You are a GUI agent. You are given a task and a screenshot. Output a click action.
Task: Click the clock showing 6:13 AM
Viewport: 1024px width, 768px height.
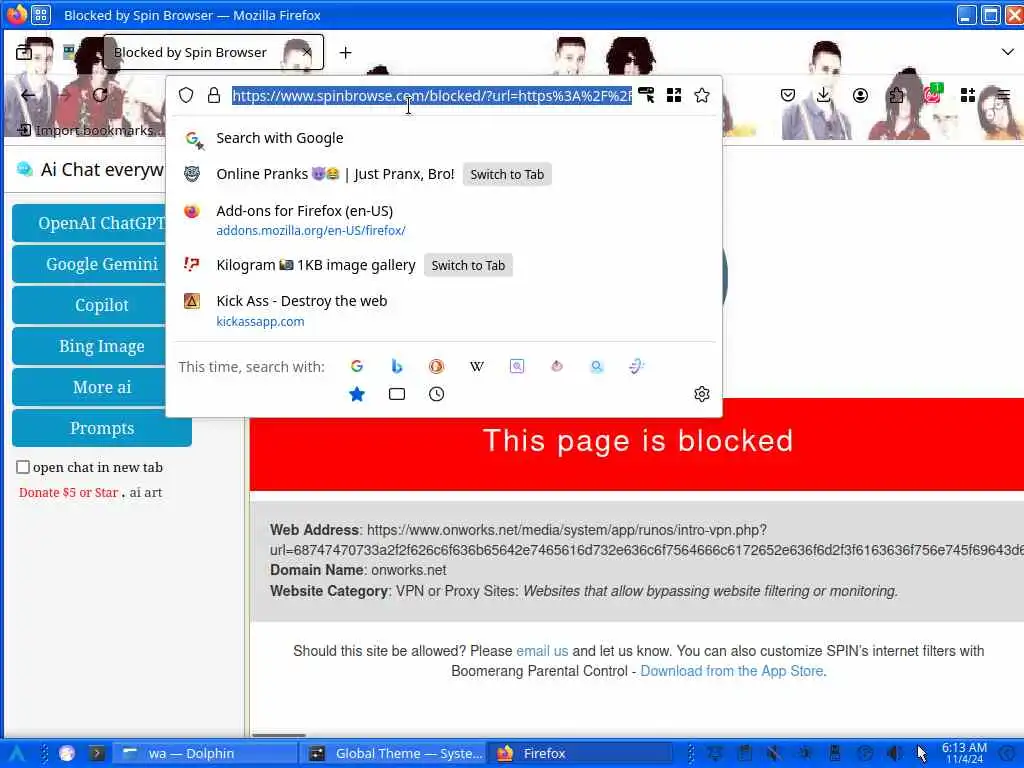[x=964, y=753]
